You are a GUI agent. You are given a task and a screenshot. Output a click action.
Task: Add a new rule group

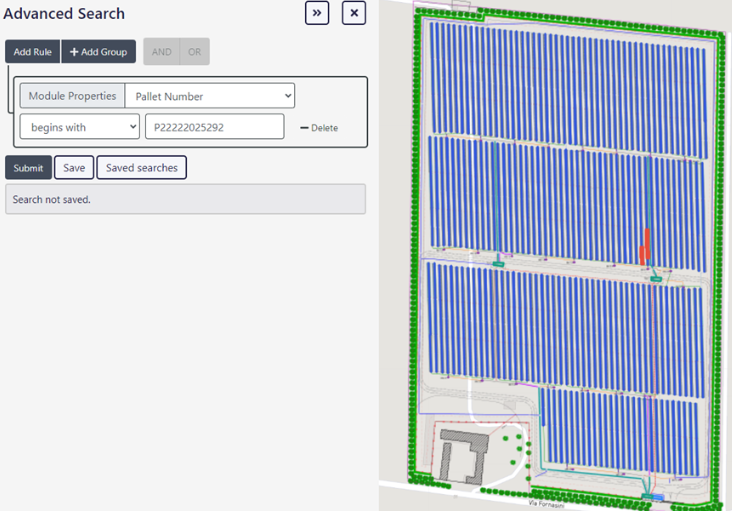click(98, 52)
